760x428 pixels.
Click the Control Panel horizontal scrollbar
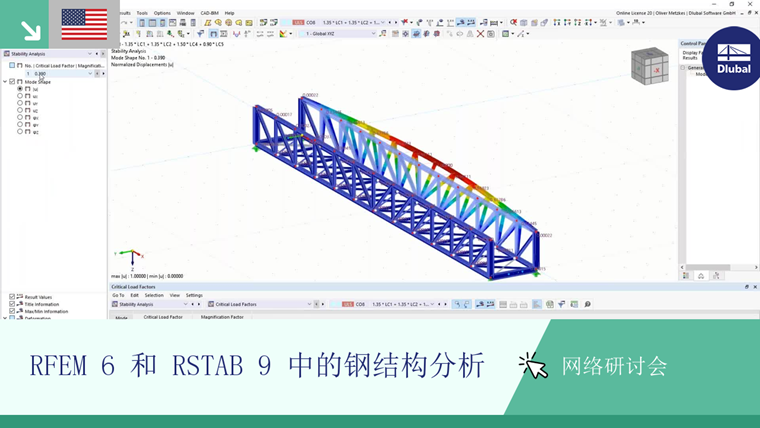708,267
